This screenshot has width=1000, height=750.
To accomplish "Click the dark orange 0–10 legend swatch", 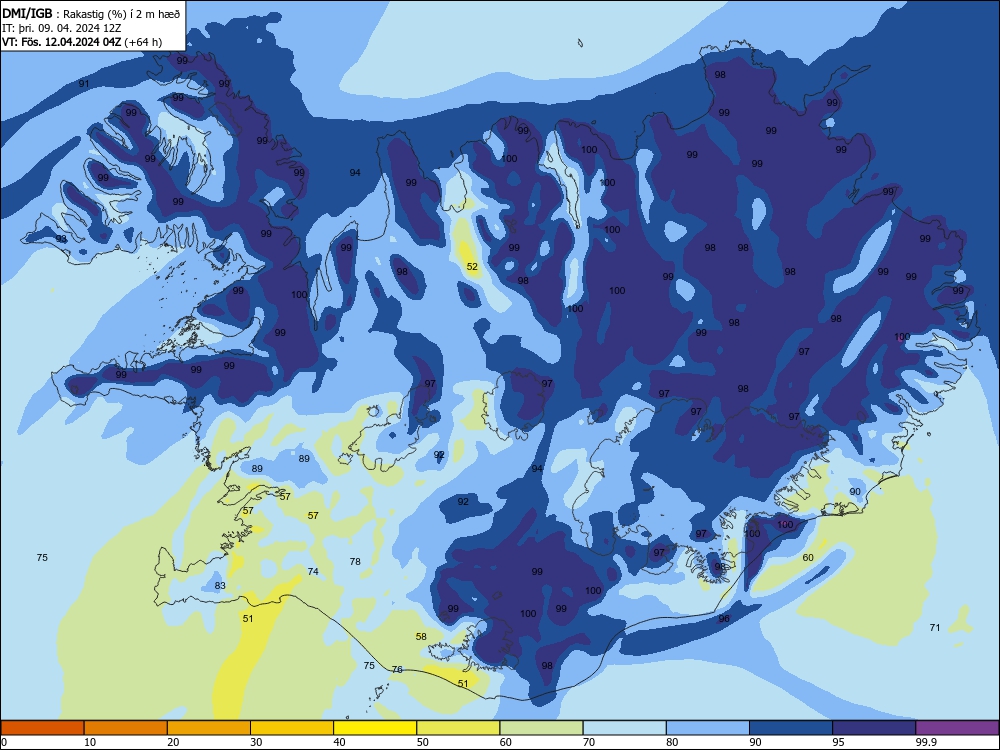I will 42,728.
